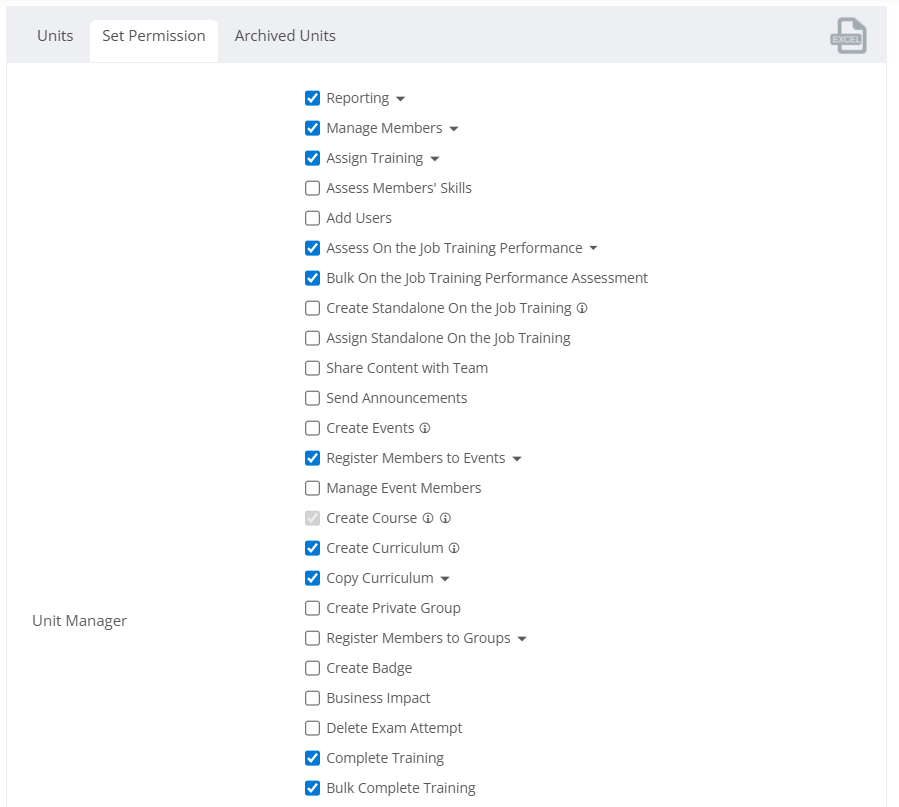The image size is (899, 807).
Task: Export permissions using the Excel icon
Action: [x=848, y=36]
